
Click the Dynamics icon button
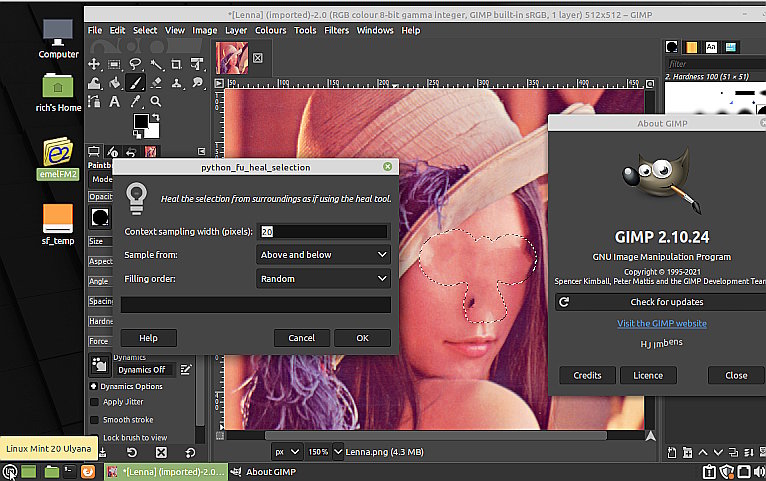pyautogui.click(x=100, y=365)
